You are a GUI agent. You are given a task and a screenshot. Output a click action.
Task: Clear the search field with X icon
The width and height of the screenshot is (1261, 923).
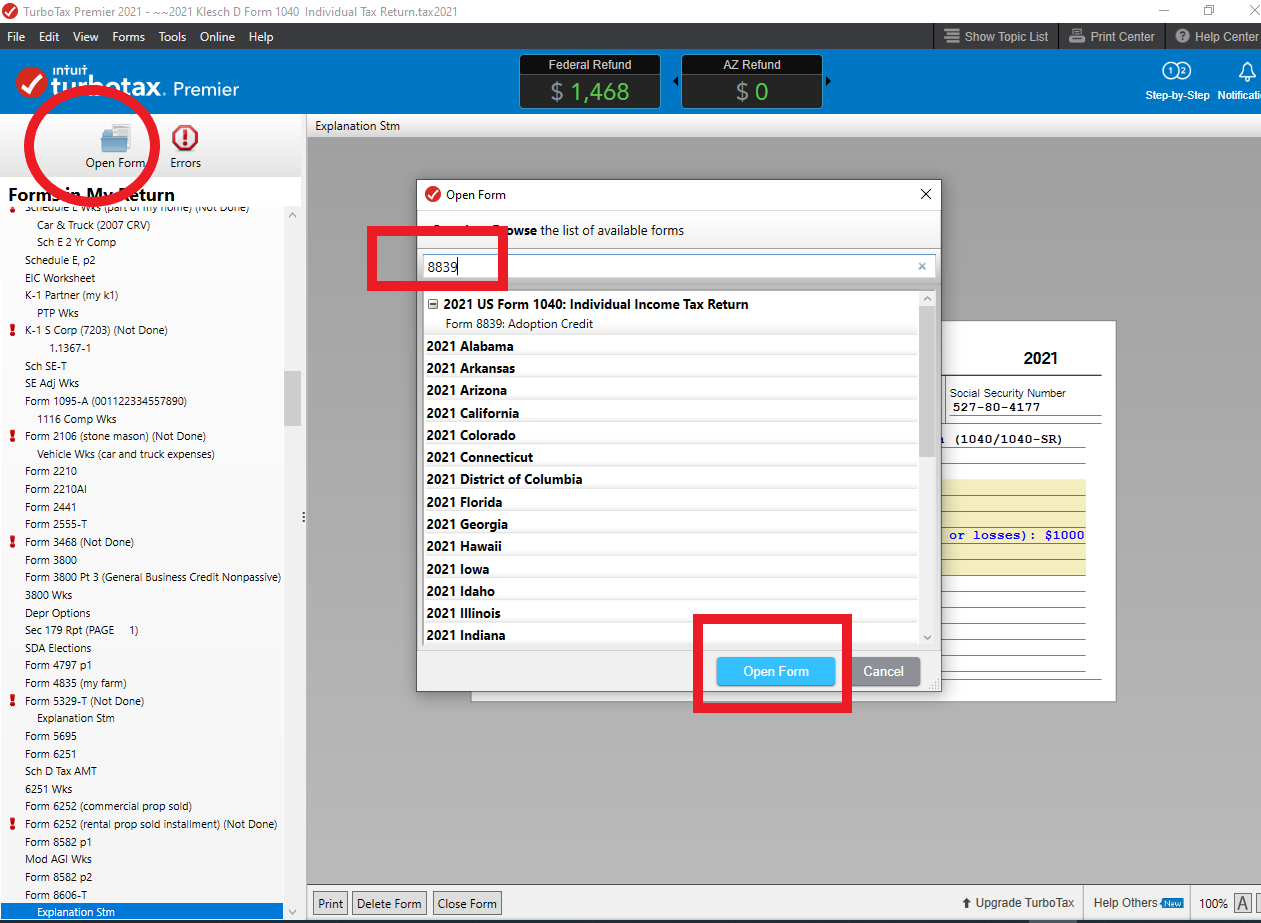pos(922,267)
